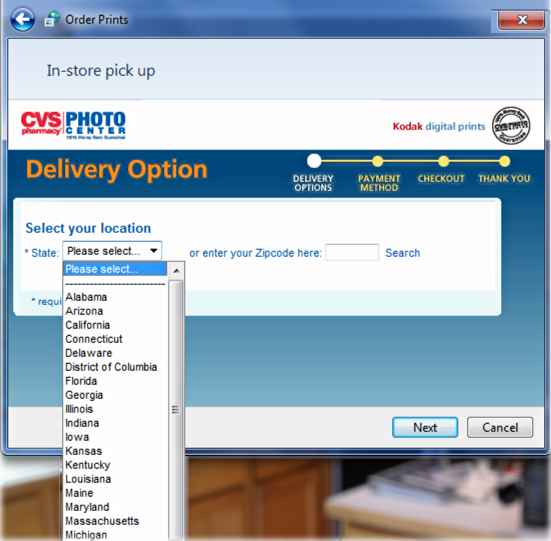Pick Florida from the state dropdown
Viewport: 551px width, 541px height.
tap(115, 381)
